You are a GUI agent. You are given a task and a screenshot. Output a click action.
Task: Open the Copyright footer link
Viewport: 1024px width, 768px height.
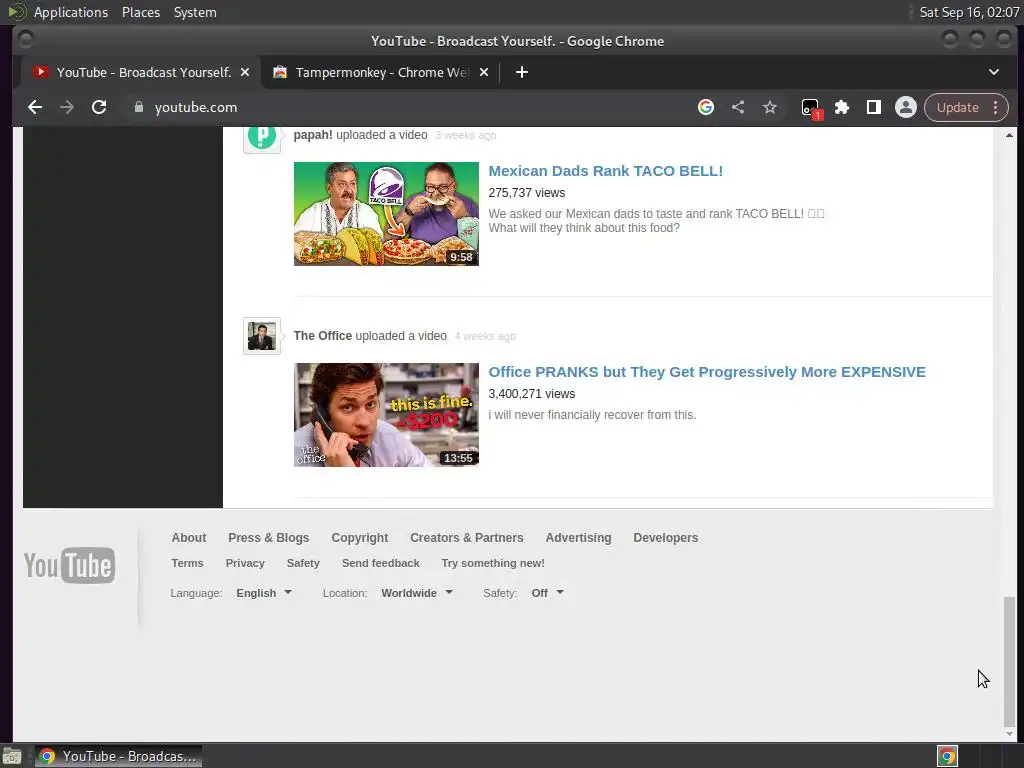(359, 537)
